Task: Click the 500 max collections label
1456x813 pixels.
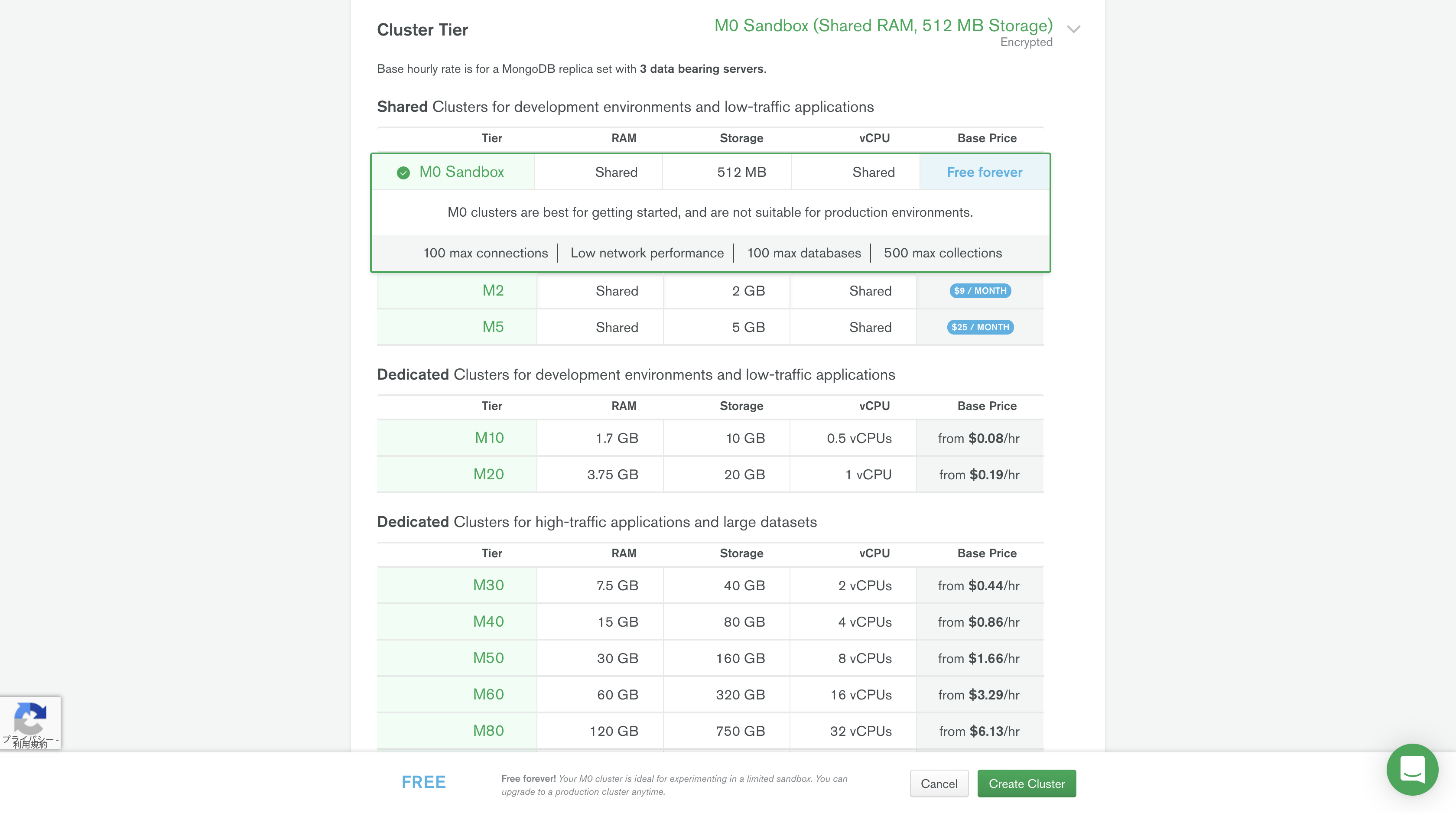Action: 942,253
